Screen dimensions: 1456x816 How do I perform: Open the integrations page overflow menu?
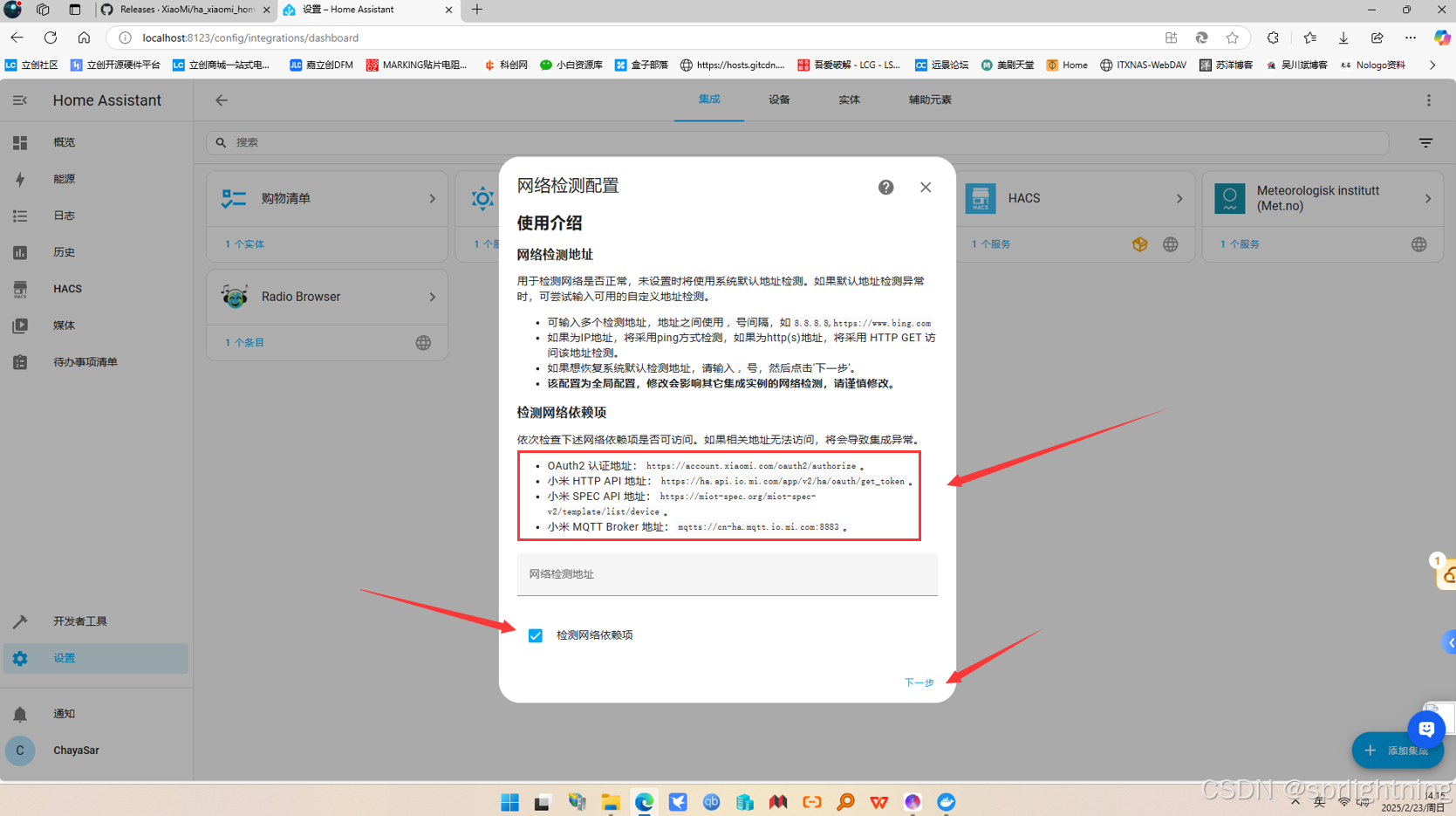pyautogui.click(x=1429, y=100)
